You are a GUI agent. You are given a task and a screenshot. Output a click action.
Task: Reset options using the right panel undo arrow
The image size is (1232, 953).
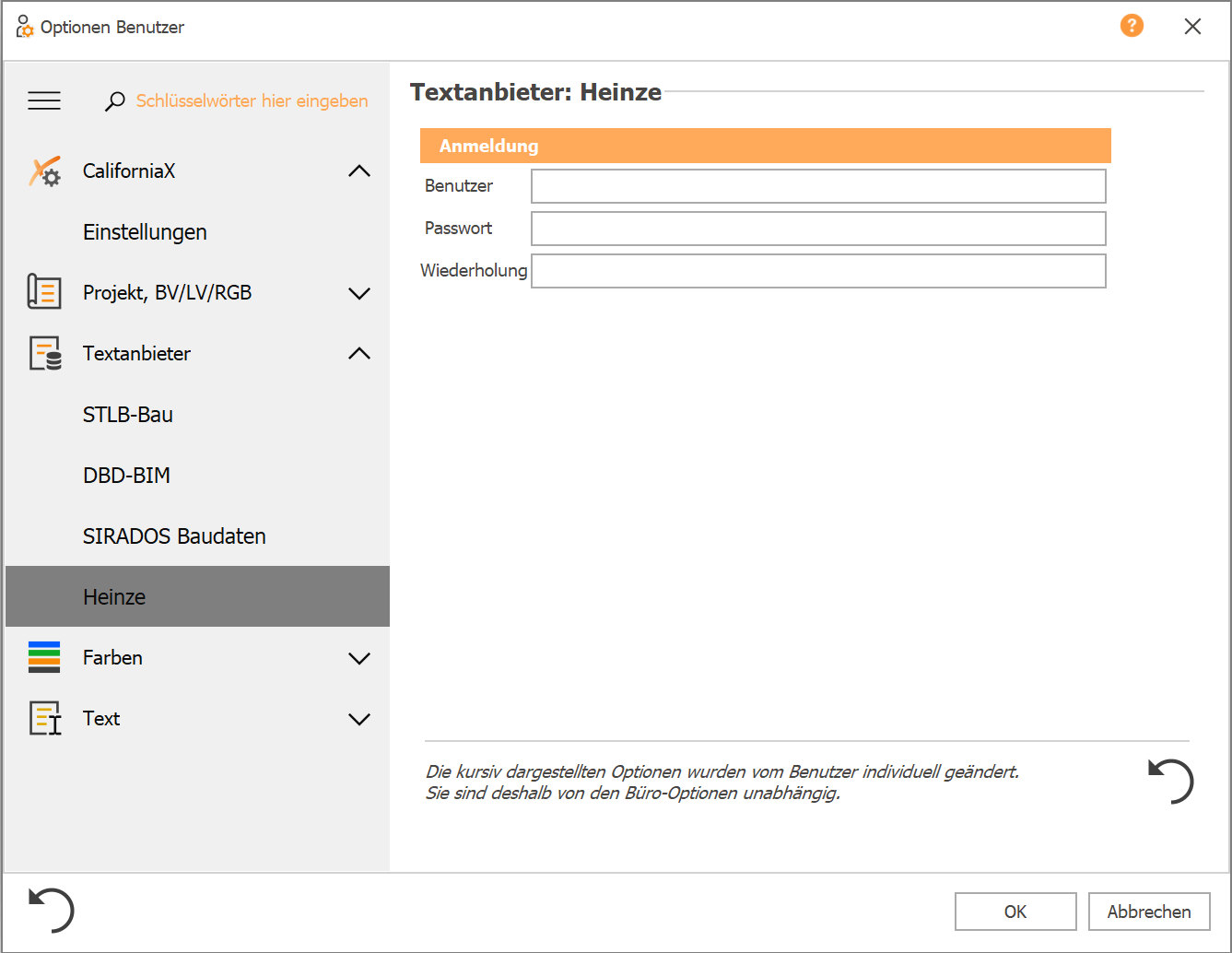click(1170, 782)
